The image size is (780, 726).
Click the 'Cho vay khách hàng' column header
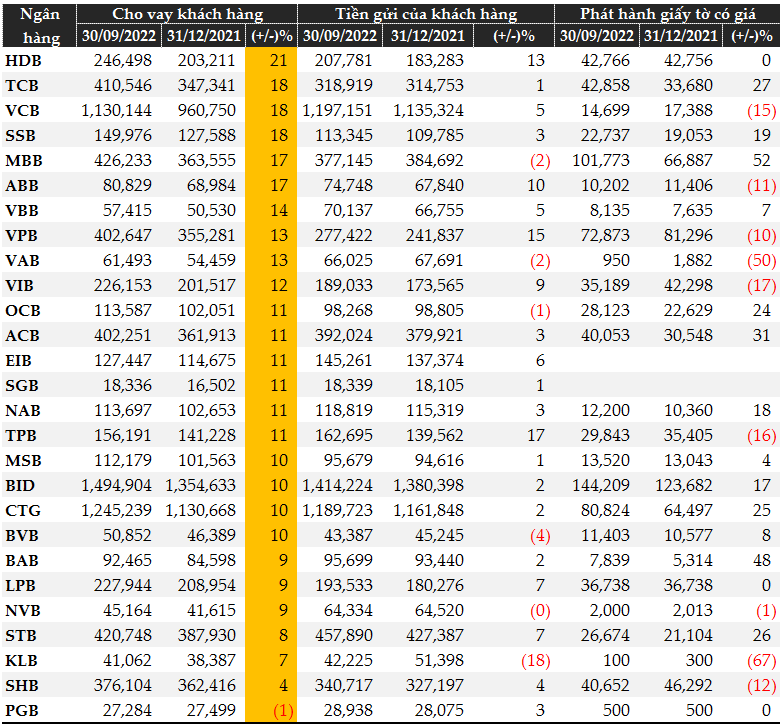[187, 14]
